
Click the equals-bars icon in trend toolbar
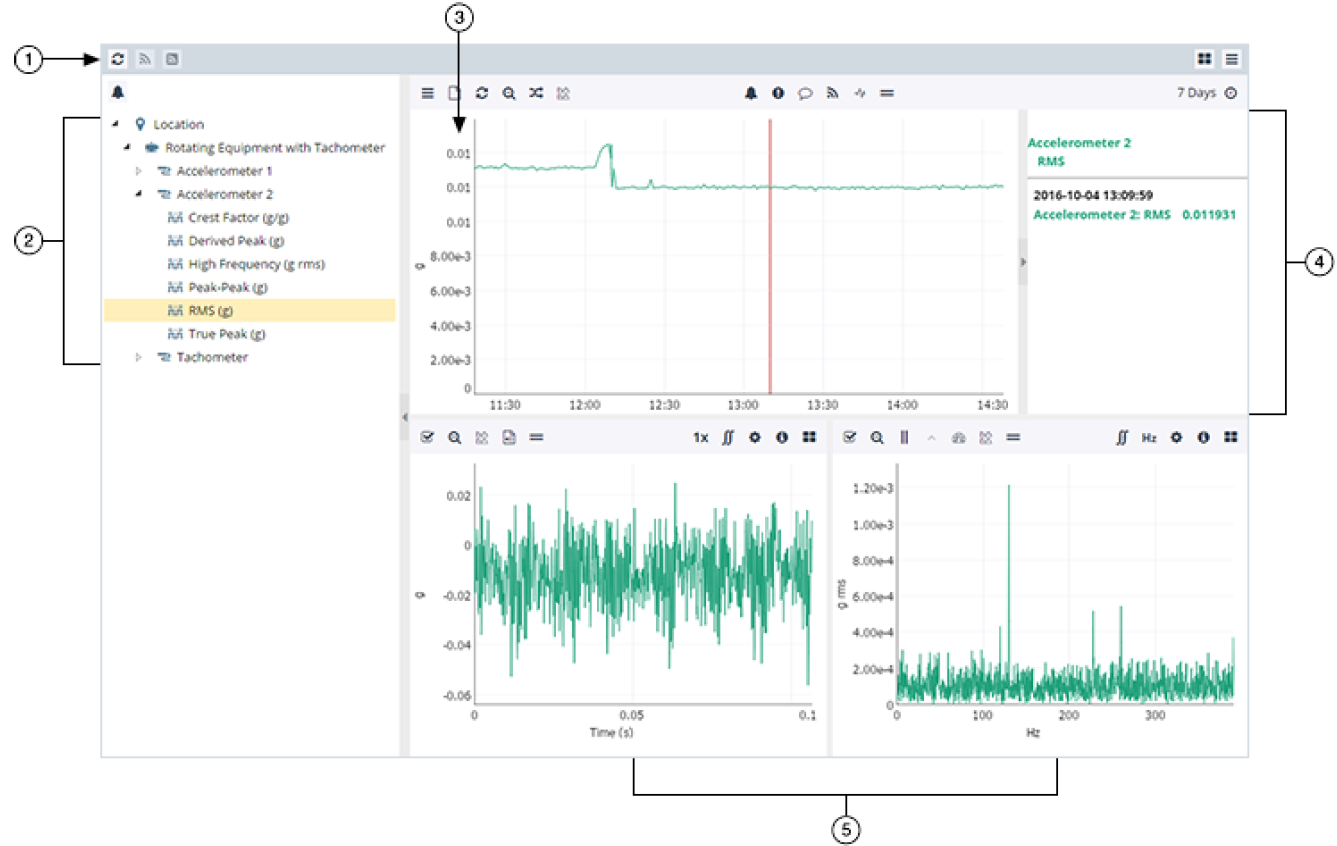pyautogui.click(x=887, y=93)
